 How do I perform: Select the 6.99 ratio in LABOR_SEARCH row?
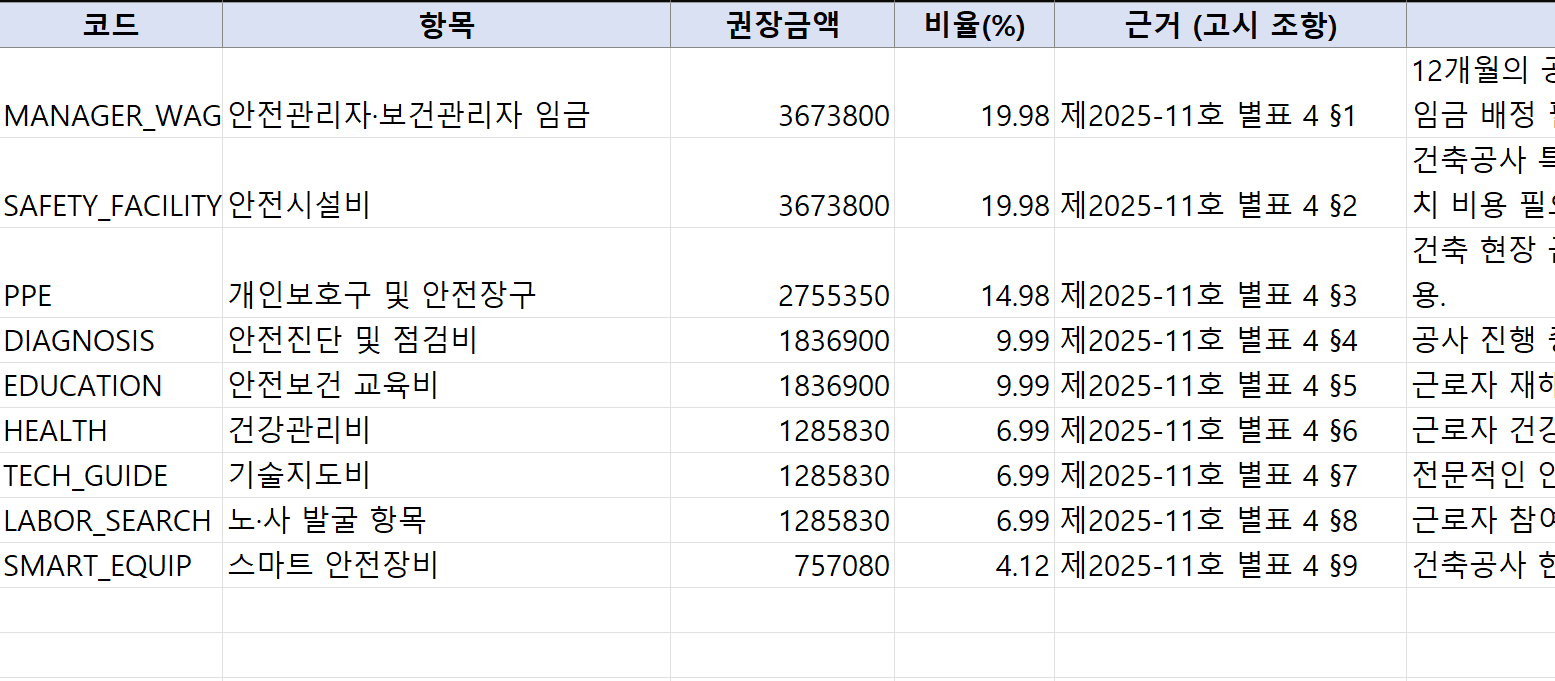pos(974,520)
